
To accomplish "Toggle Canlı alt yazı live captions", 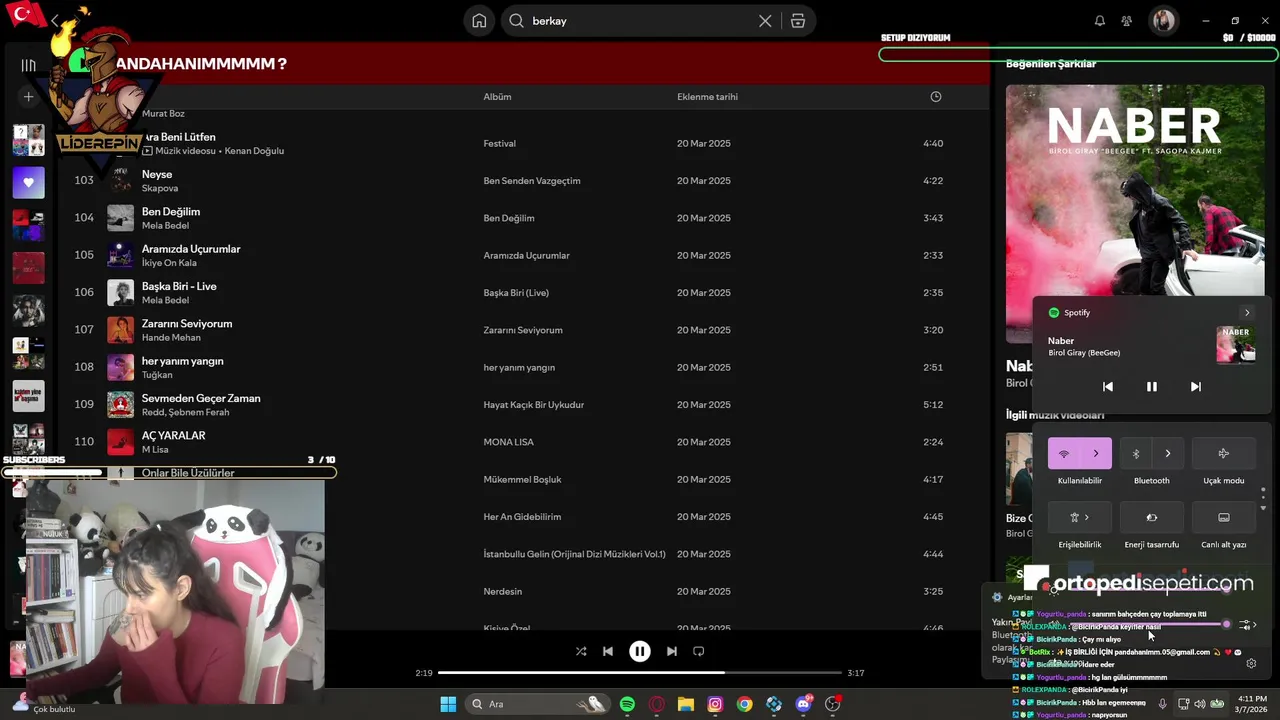I will click(x=1224, y=518).
